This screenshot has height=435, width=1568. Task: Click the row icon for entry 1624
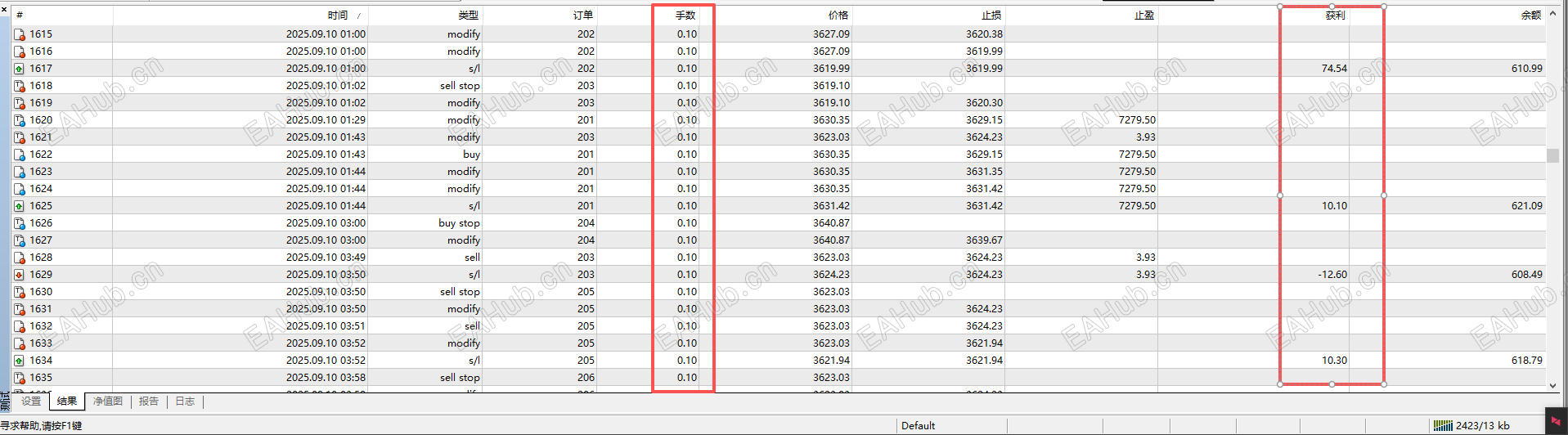point(20,189)
